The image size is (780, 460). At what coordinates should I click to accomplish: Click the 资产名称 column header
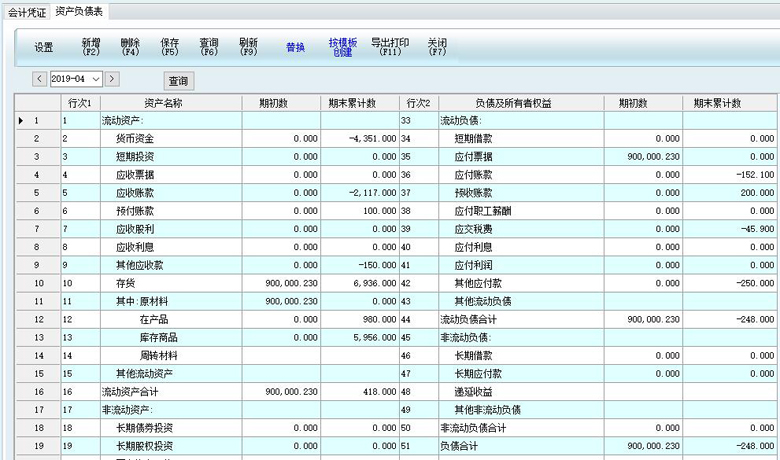pos(163,103)
